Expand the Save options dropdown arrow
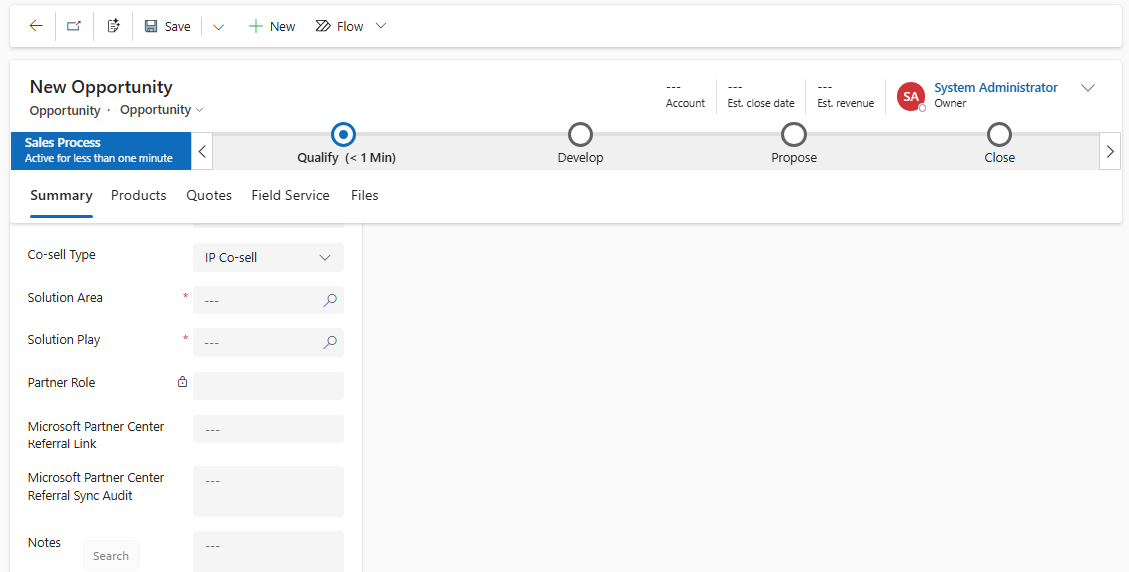The height and width of the screenshot is (572, 1129). [x=219, y=27]
